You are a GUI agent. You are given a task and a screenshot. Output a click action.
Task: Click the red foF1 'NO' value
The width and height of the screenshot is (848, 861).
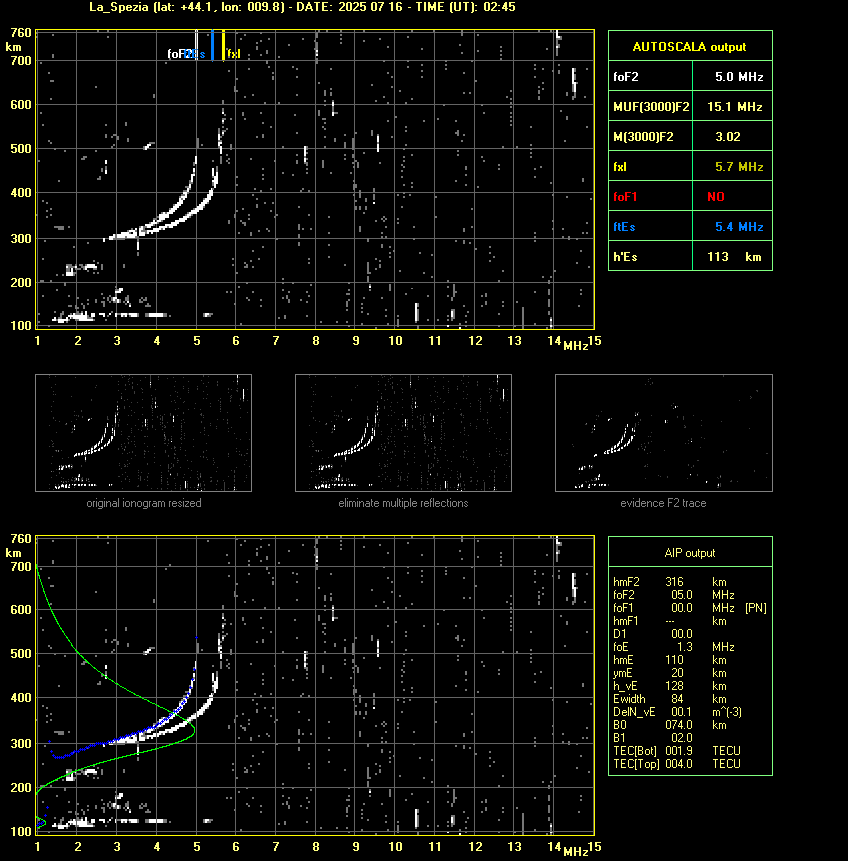(716, 197)
